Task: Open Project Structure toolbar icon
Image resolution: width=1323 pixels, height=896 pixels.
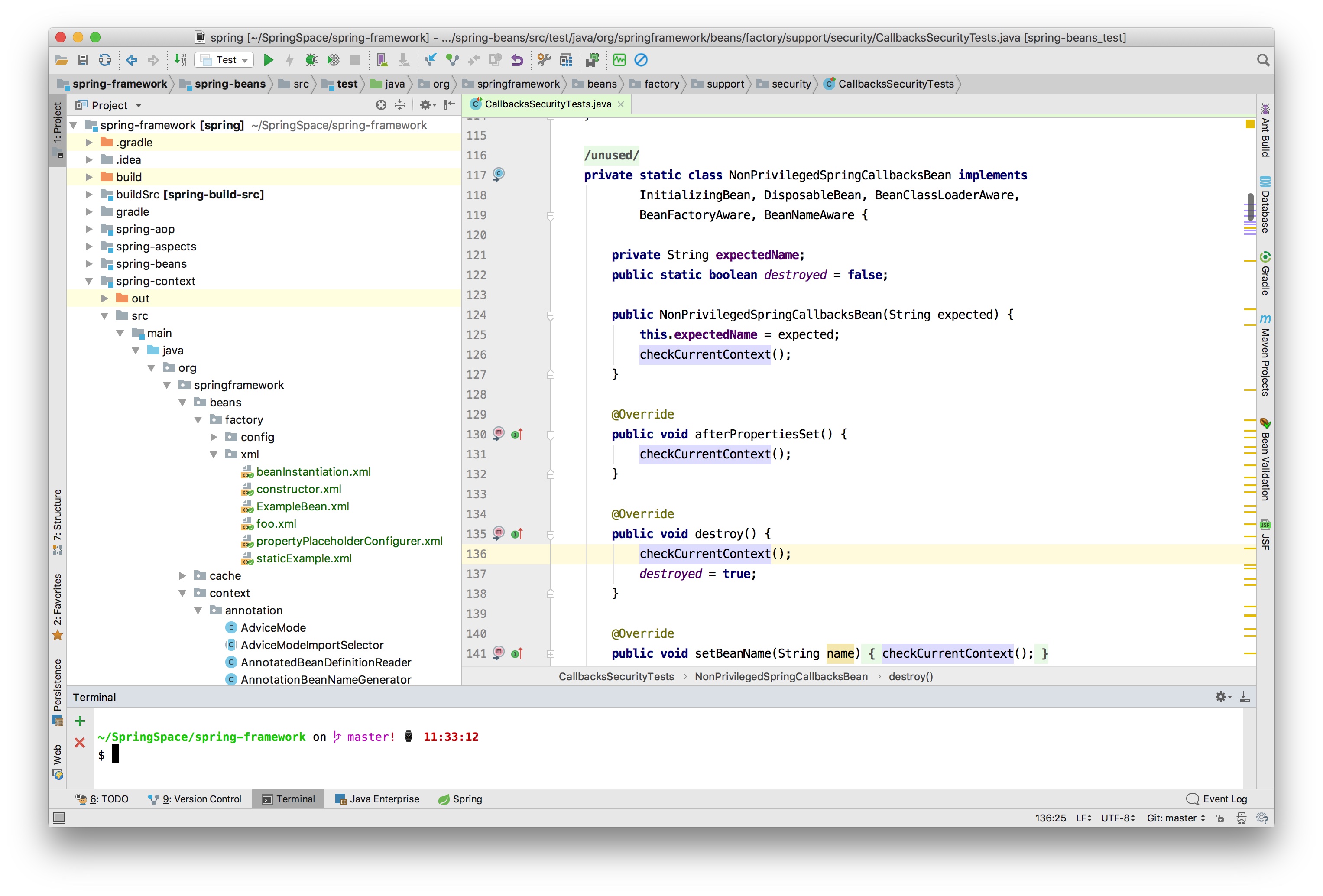Action: coord(566,60)
